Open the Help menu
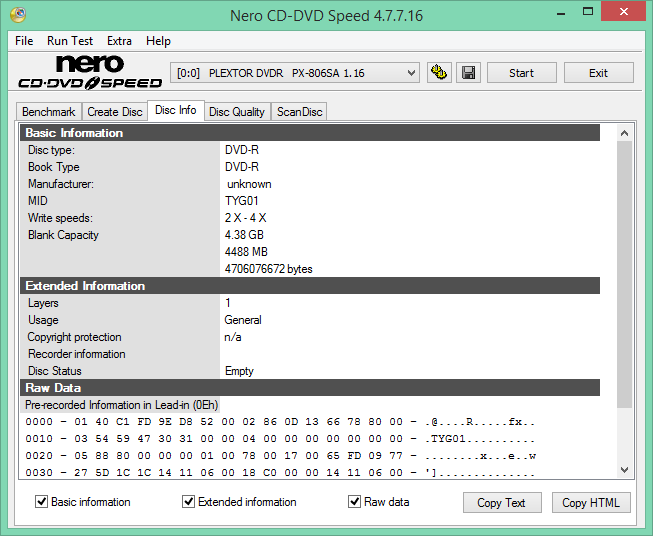Image resolution: width=653 pixels, height=536 pixels. pos(158,41)
